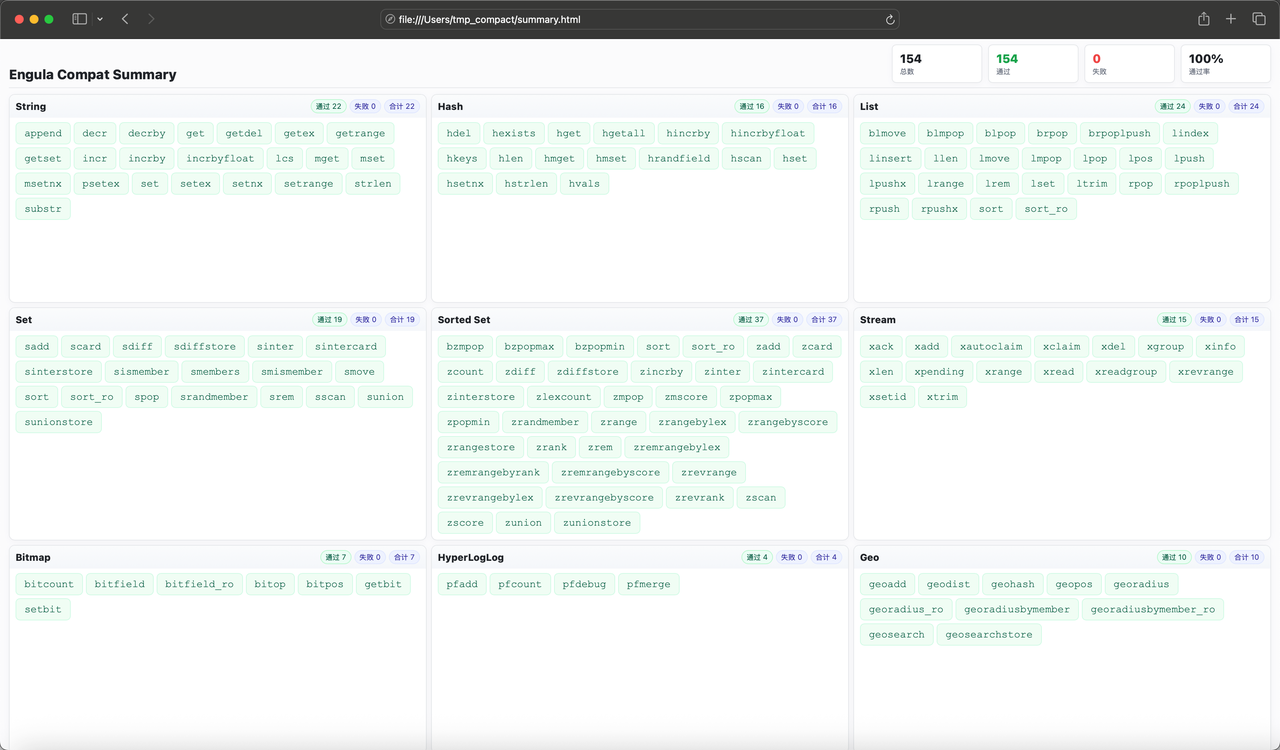This screenshot has width=1280, height=750.
Task: Show the tab overview icon
Action: [x=1259, y=19]
